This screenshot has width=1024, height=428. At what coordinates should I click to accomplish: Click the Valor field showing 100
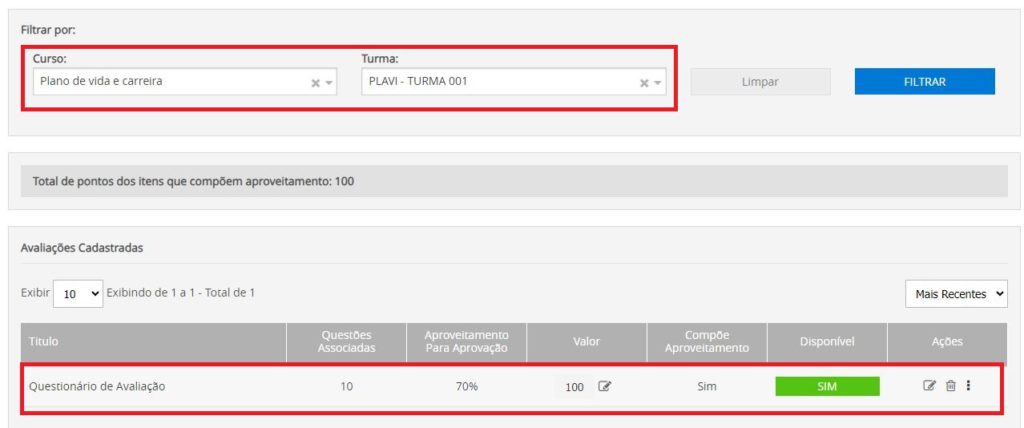tap(574, 387)
